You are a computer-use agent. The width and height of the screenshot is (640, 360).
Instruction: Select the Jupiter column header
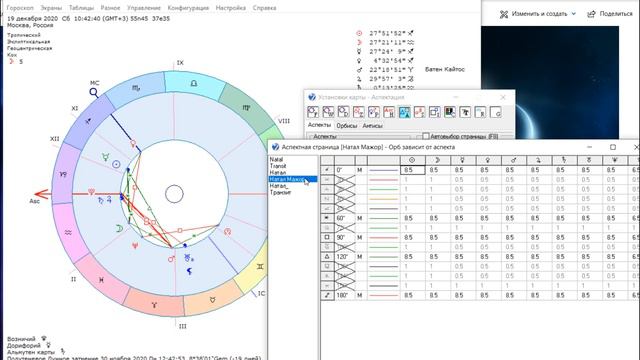(x=539, y=160)
